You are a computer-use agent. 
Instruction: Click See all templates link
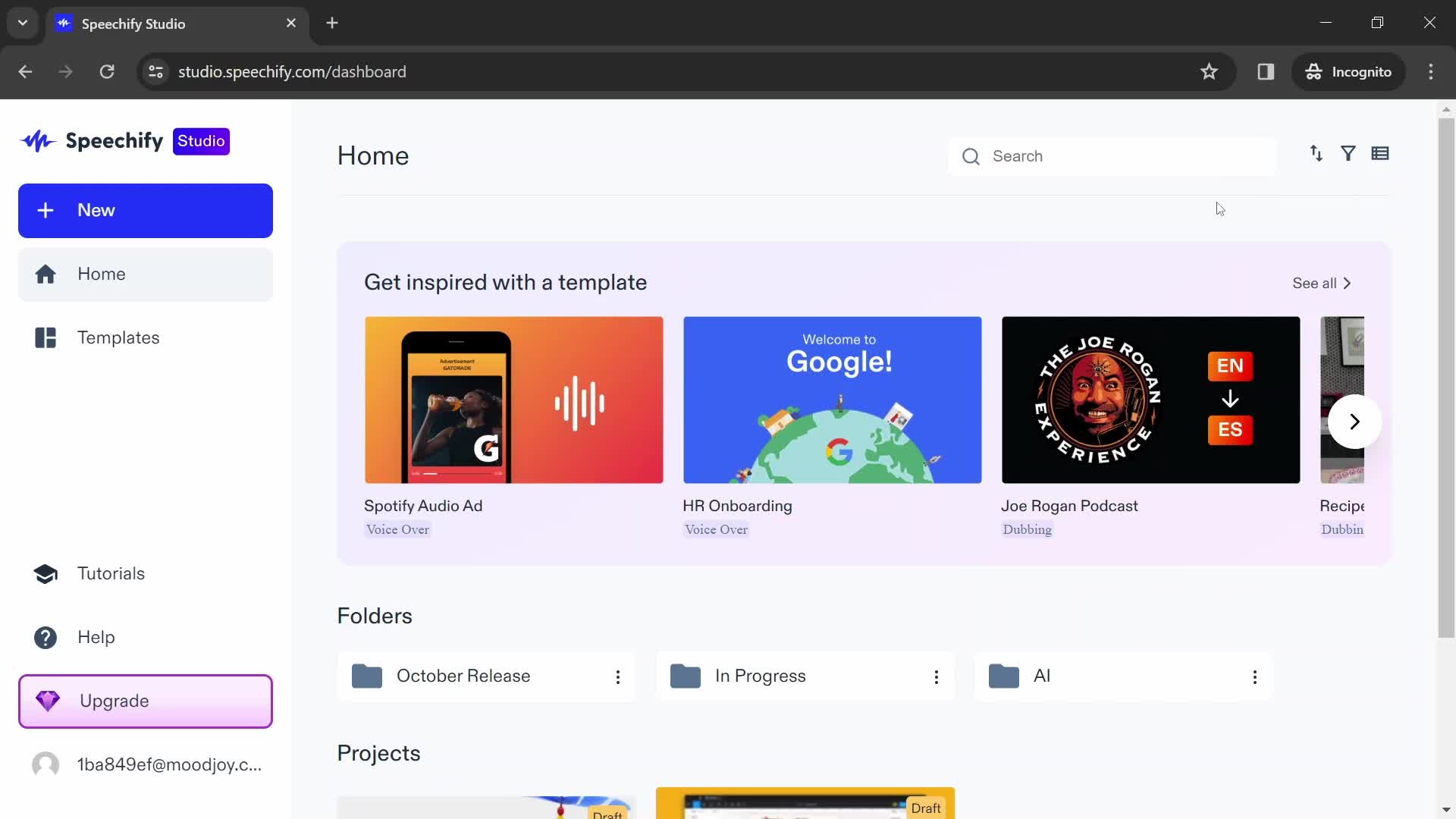point(1322,283)
